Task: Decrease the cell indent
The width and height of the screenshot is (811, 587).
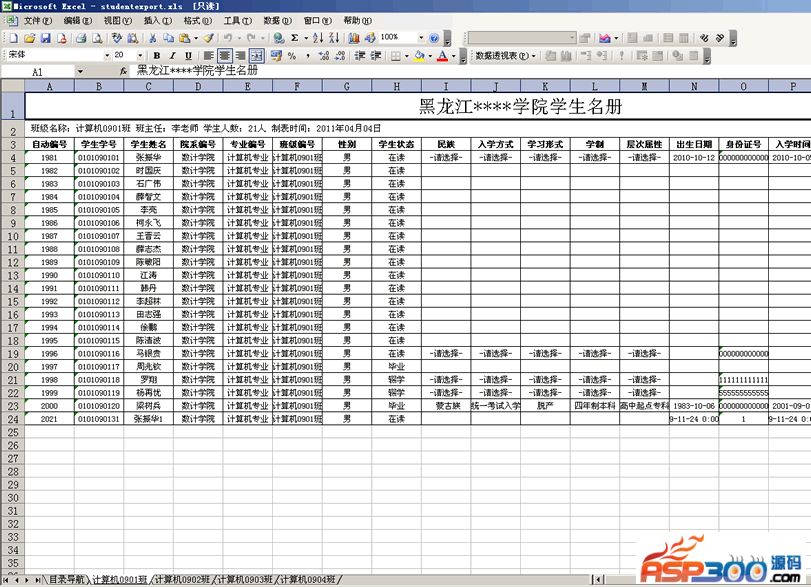Action: tap(360, 55)
